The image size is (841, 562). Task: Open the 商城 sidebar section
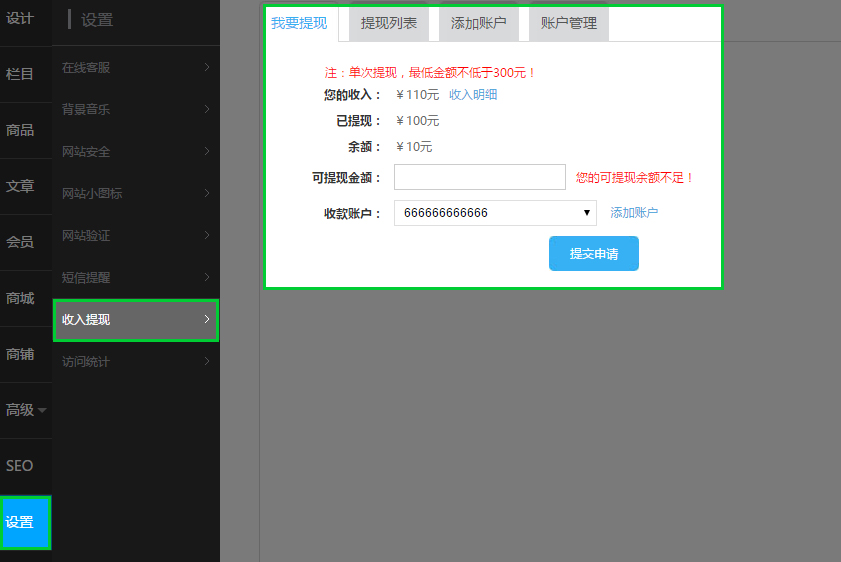point(20,298)
